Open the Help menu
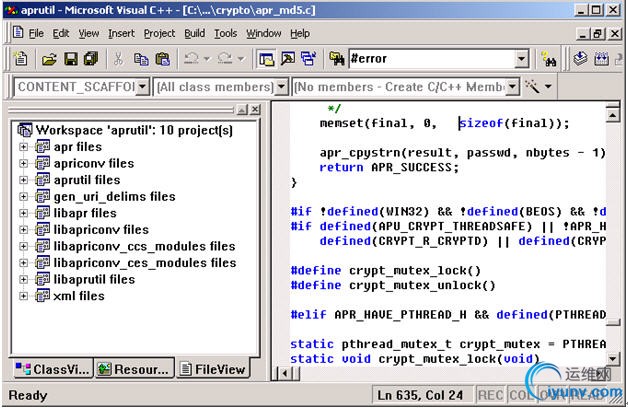Screen dimensions: 628x408 300,33
